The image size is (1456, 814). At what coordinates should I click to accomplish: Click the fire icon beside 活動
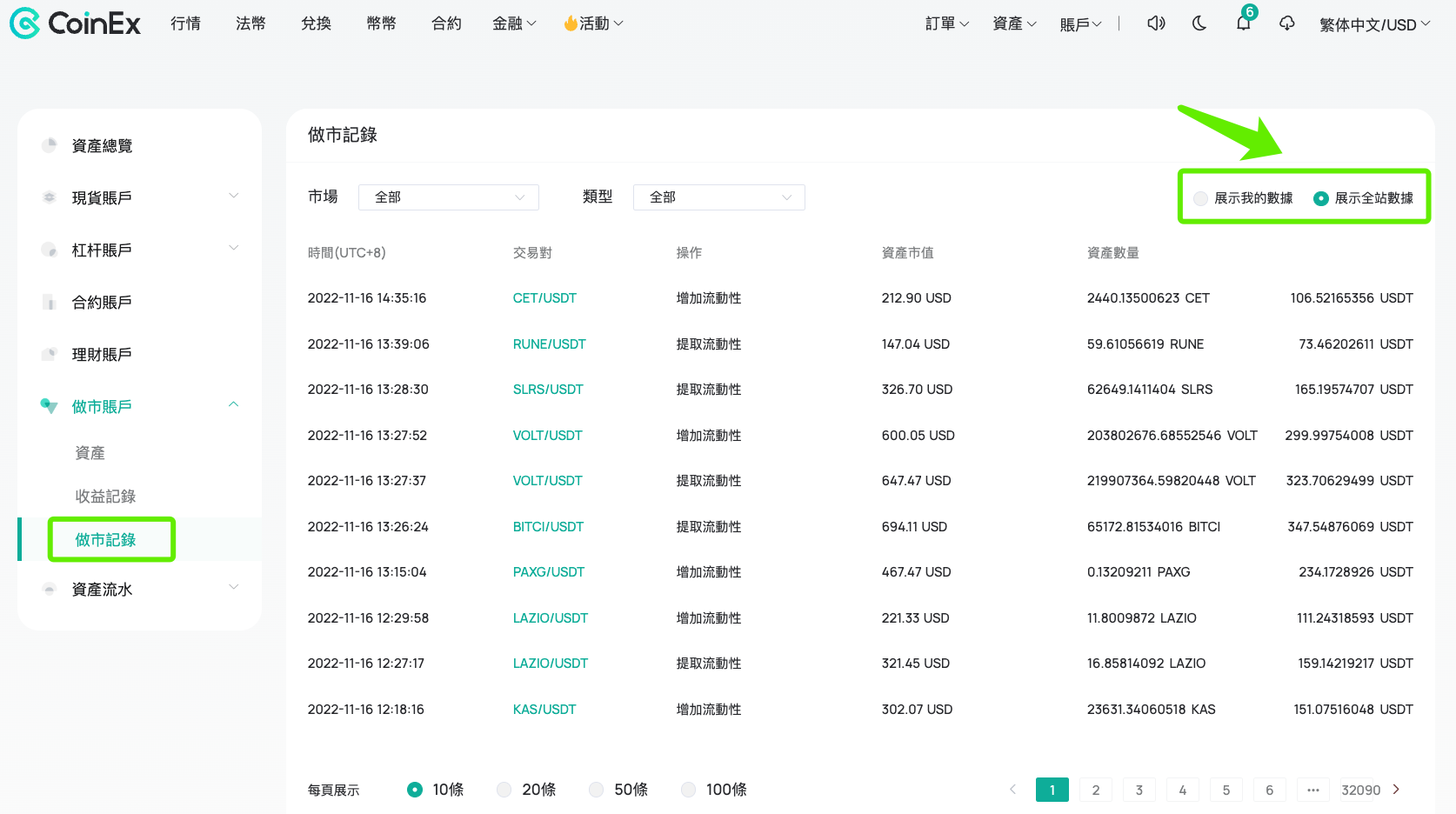(x=571, y=23)
